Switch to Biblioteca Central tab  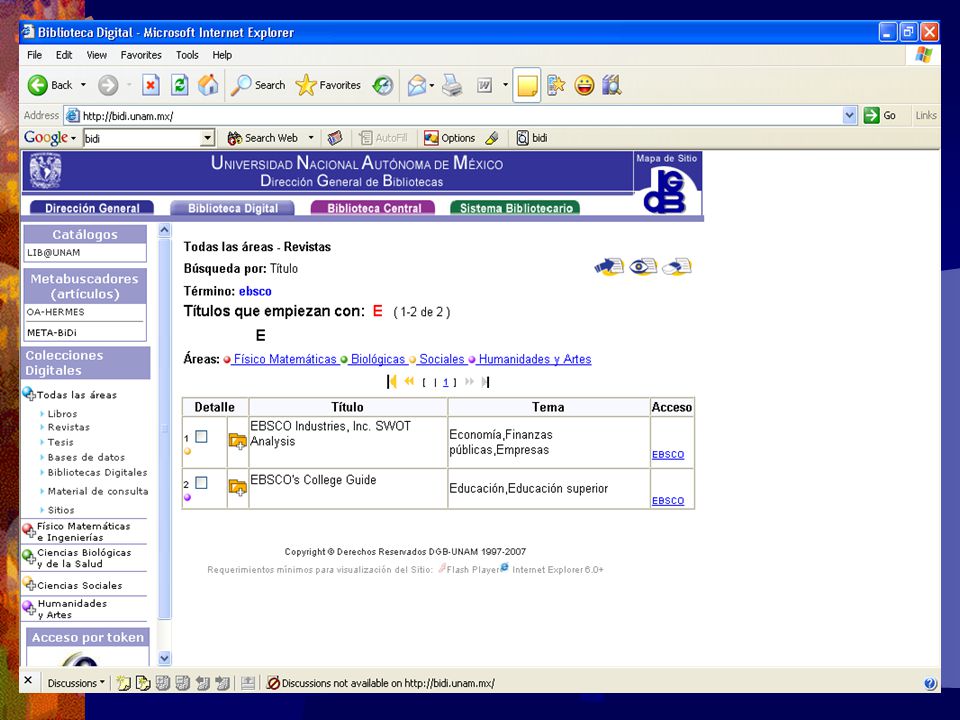click(373, 208)
